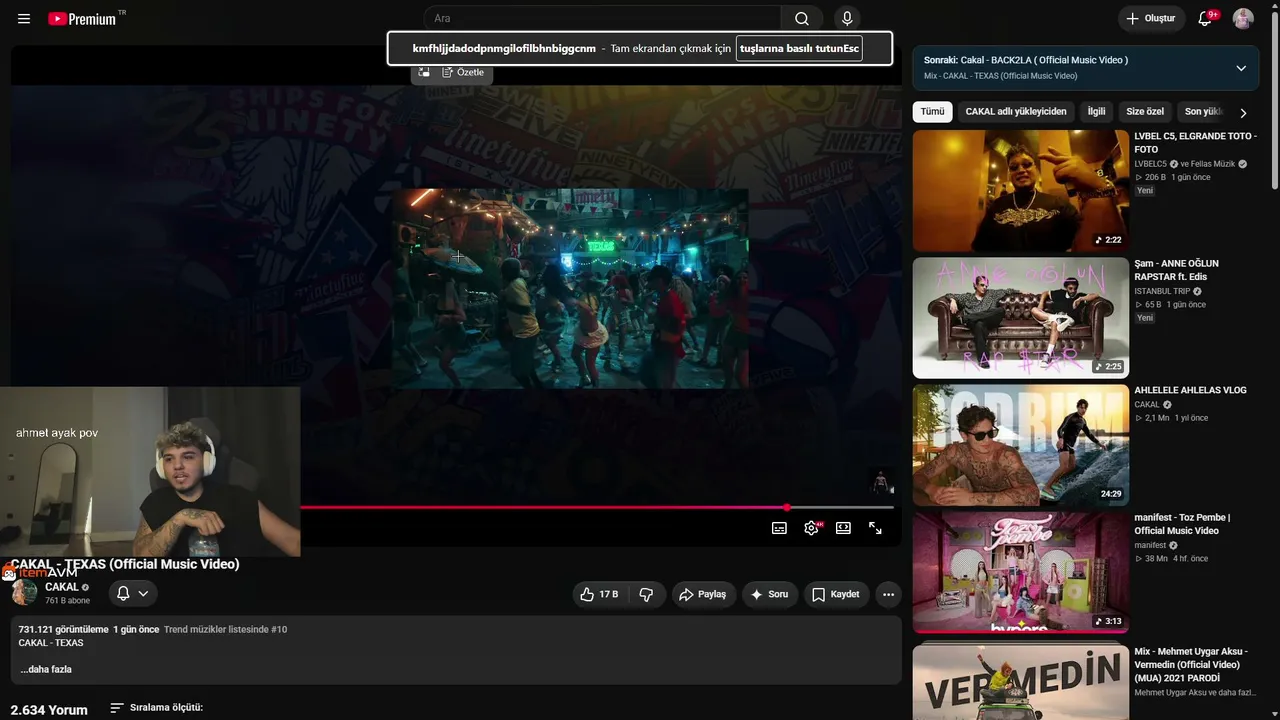Viewport: 1280px width, 720px height.
Task: Open manifest Toz Pembe video thumbnail
Action: 1020,572
